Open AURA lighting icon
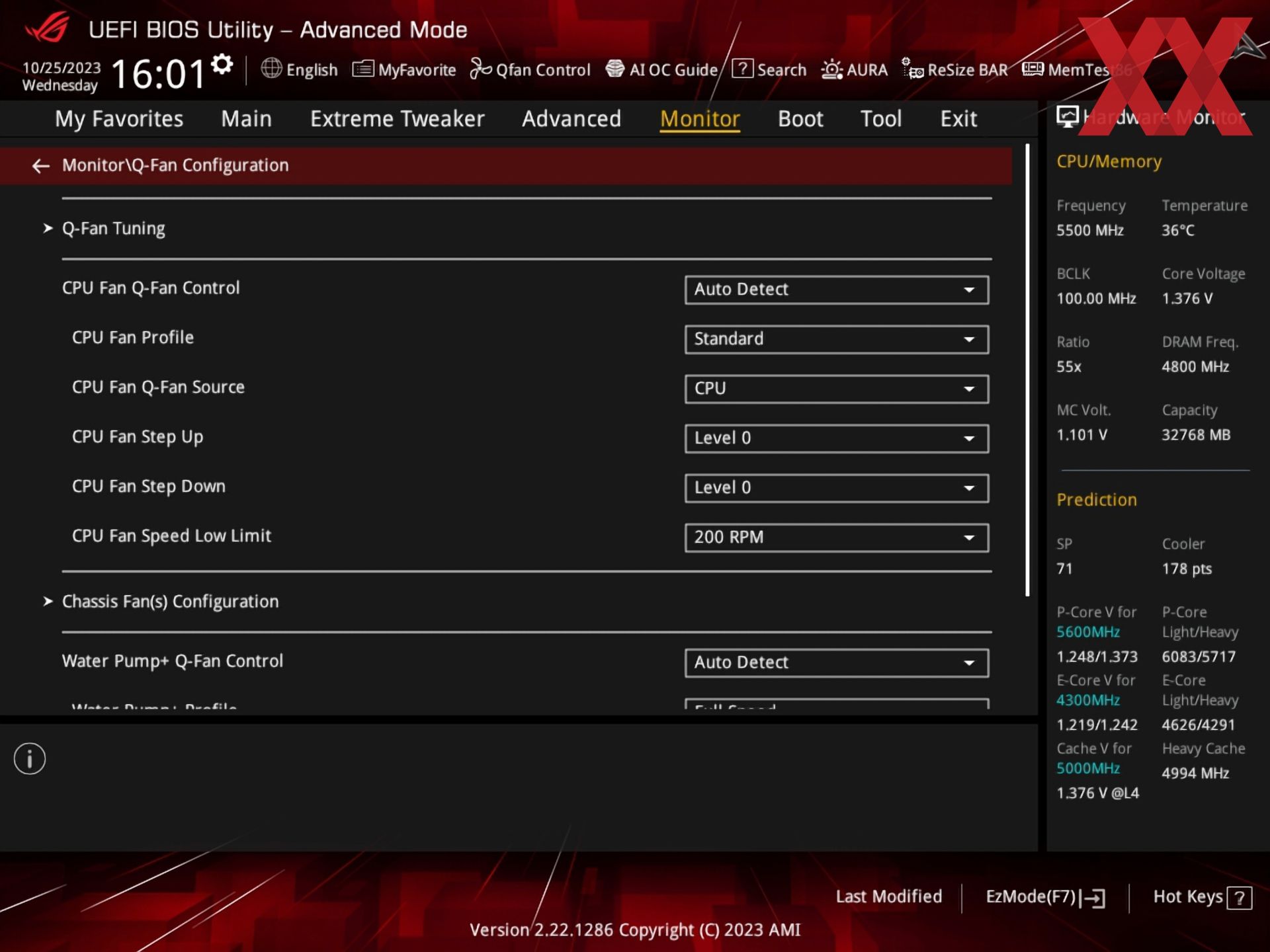 click(x=831, y=69)
